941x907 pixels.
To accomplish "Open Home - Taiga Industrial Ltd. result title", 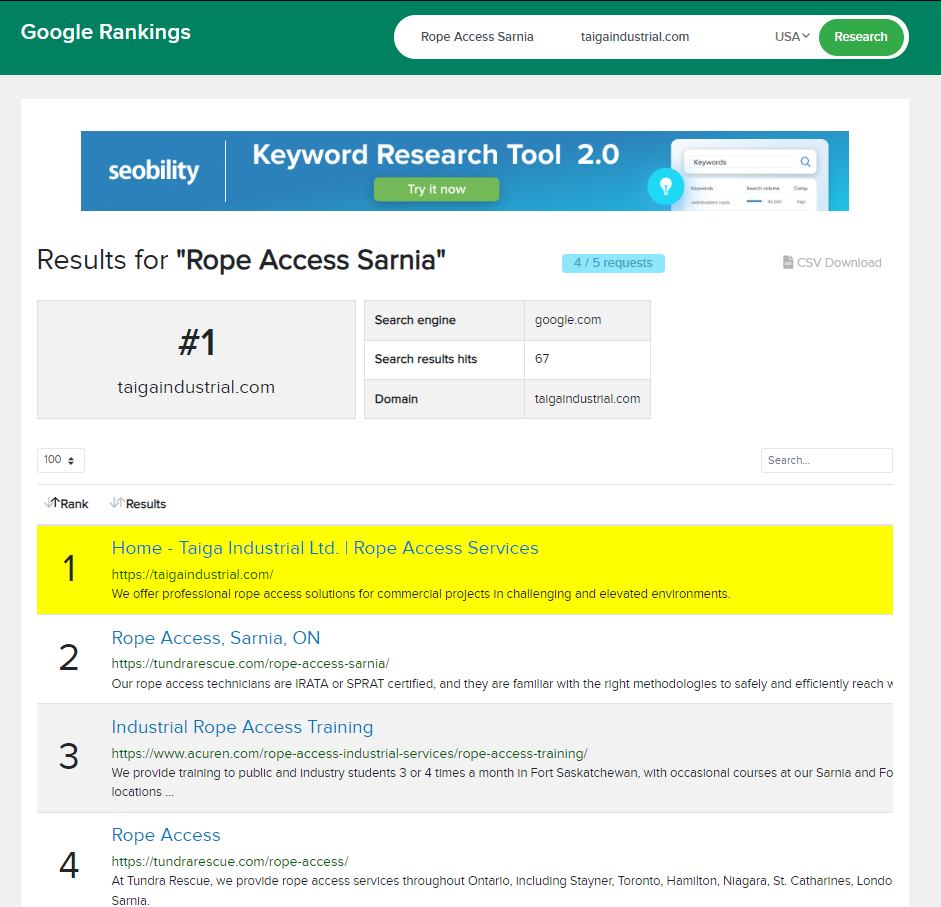I will (325, 548).
